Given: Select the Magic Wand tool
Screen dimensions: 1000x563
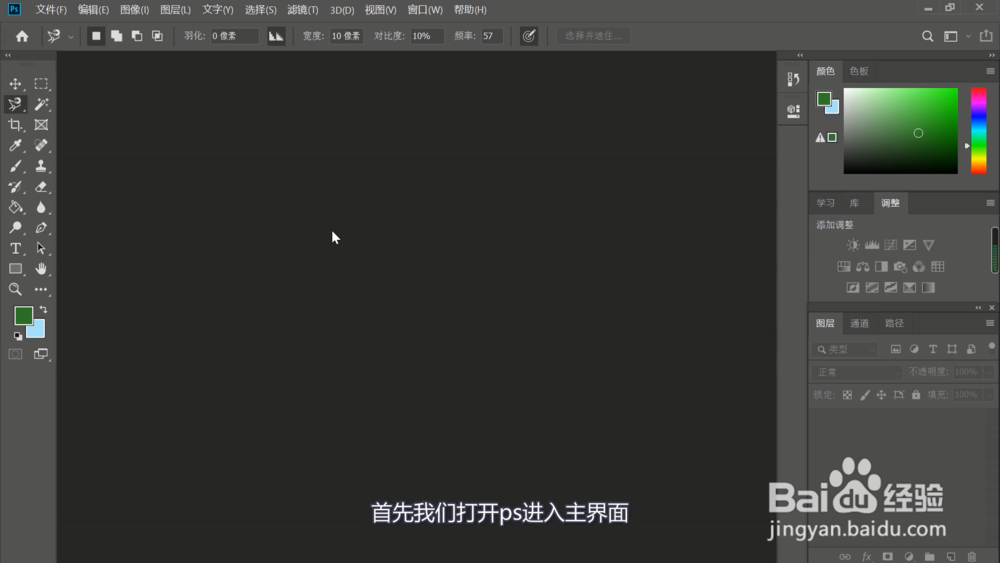Looking at the screenshot, I should 41,104.
